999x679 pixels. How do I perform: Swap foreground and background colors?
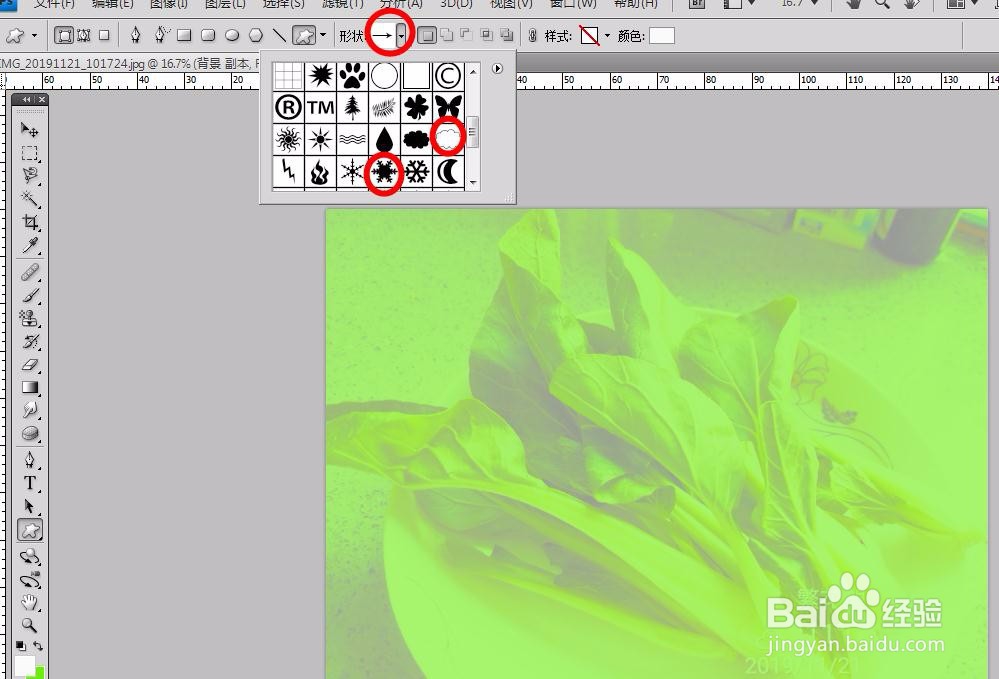click(38, 645)
